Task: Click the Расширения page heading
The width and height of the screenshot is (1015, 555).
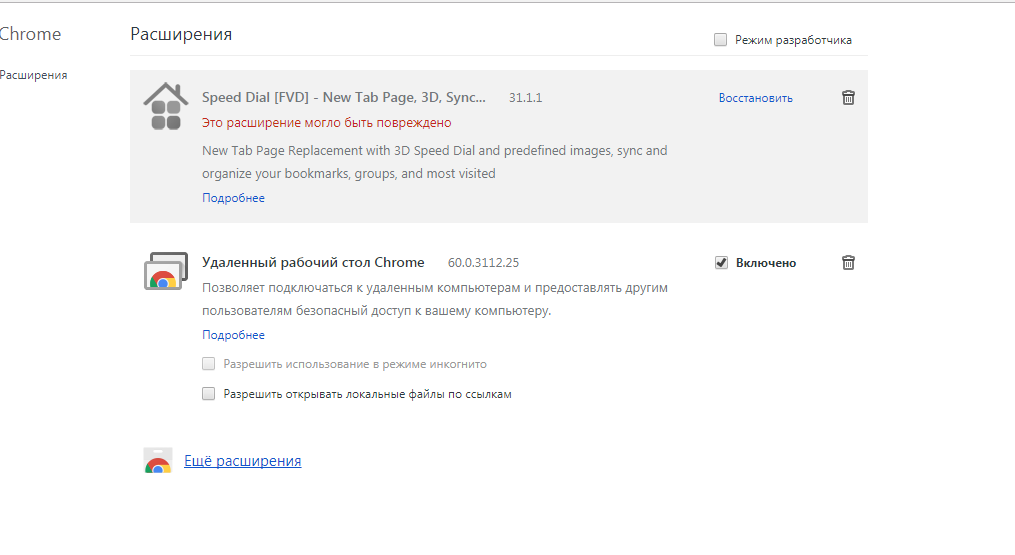Action: click(181, 34)
